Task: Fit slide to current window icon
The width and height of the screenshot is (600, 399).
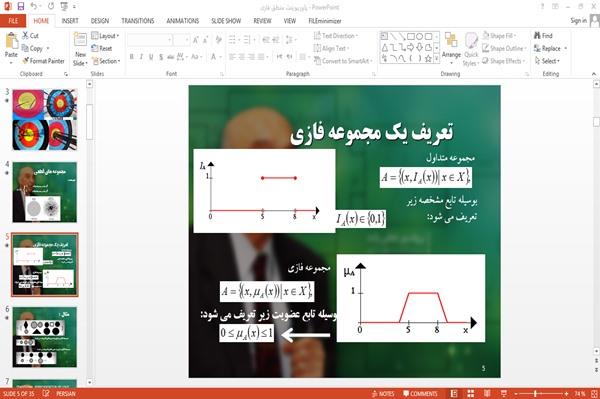Action: (x=594, y=394)
